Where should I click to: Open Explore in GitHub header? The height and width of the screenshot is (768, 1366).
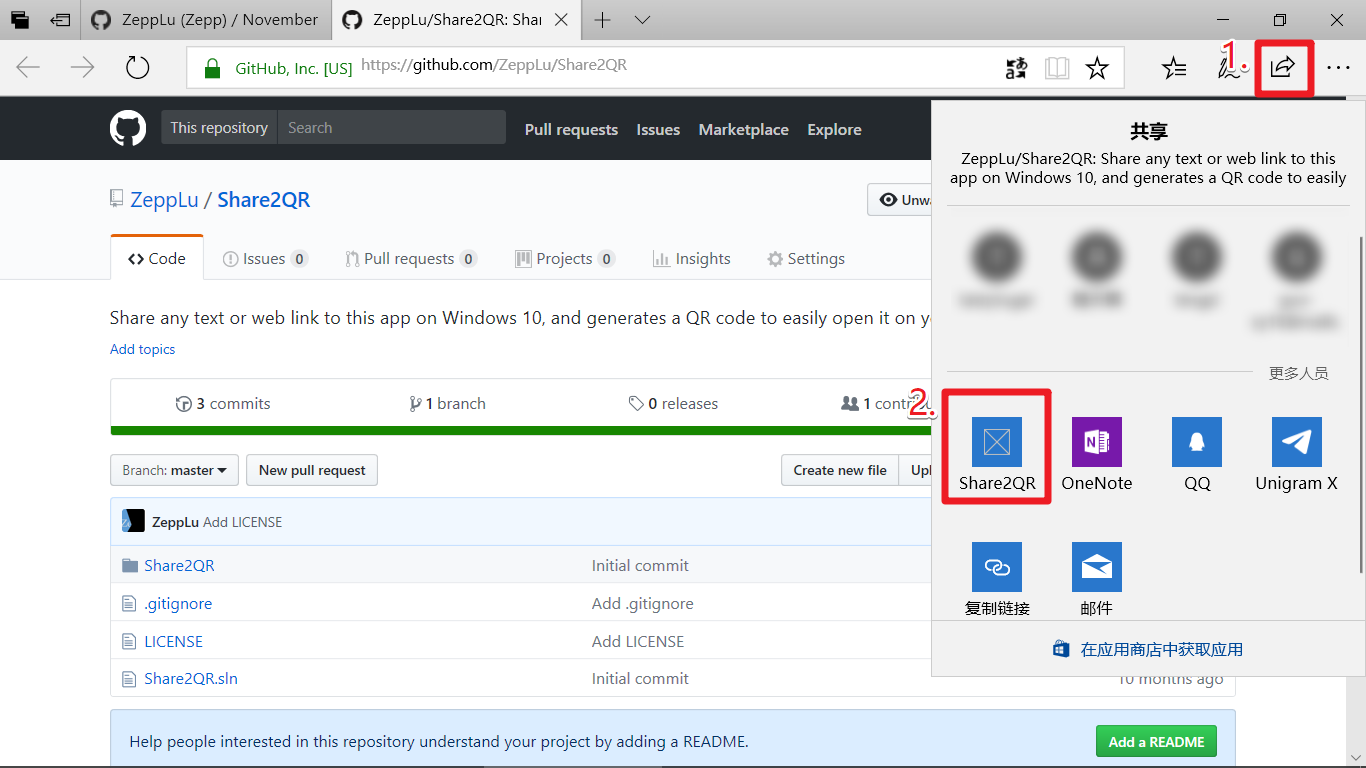point(834,129)
